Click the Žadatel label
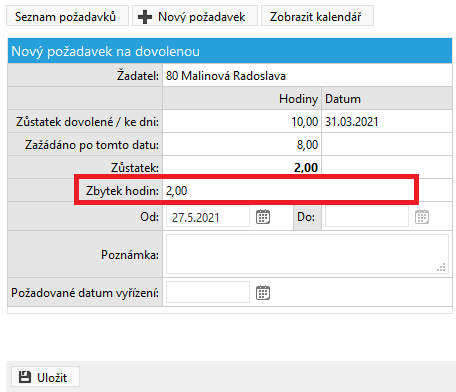The width and height of the screenshot is (456, 392). (x=138, y=76)
